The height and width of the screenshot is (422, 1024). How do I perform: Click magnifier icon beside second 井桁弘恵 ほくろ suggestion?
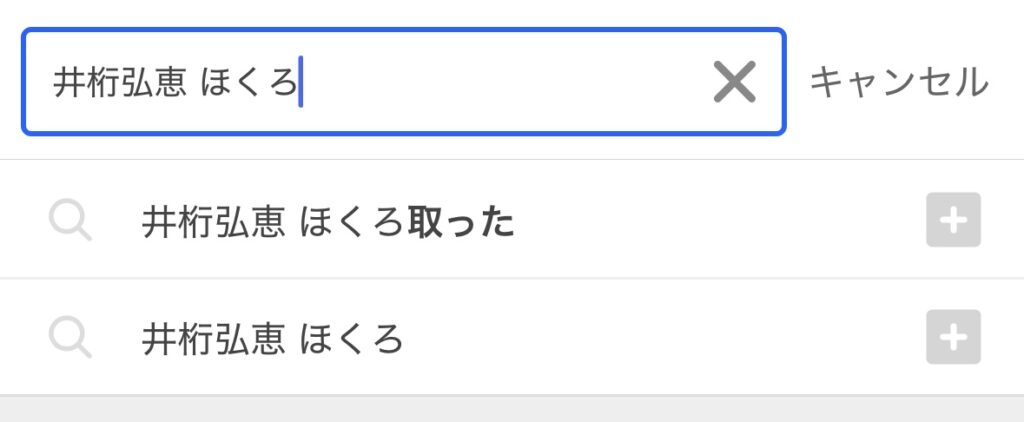click(70, 338)
